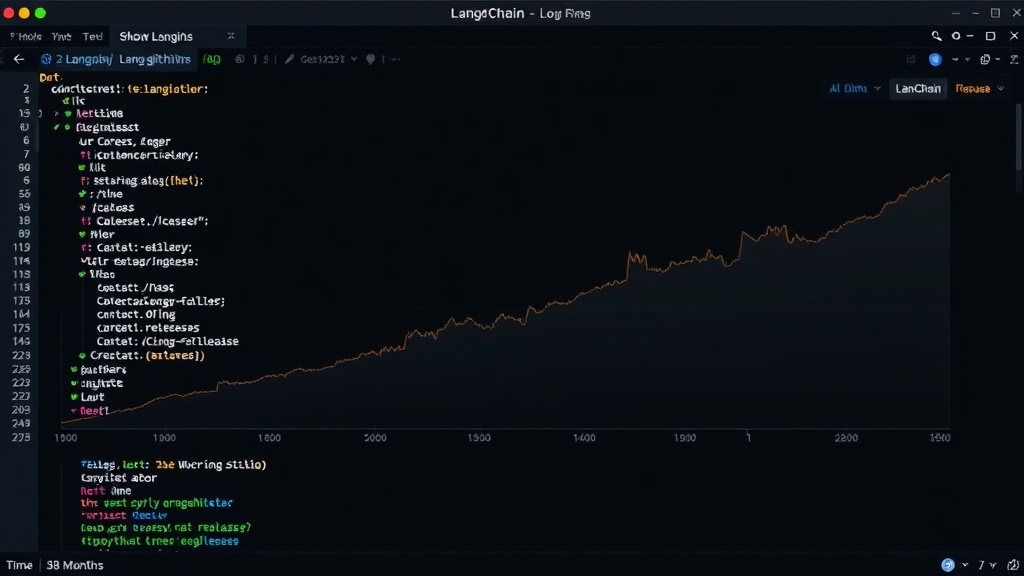Click the log line ending in 'Woering stilo)'
1024x576 pixels.
pyautogui.click(x=174, y=465)
